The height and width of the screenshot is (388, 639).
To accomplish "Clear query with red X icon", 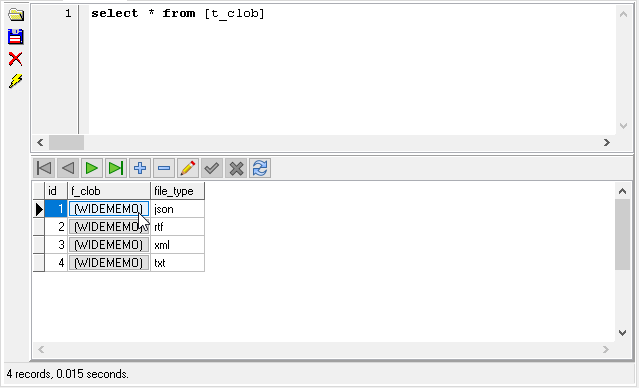I will [x=16, y=59].
